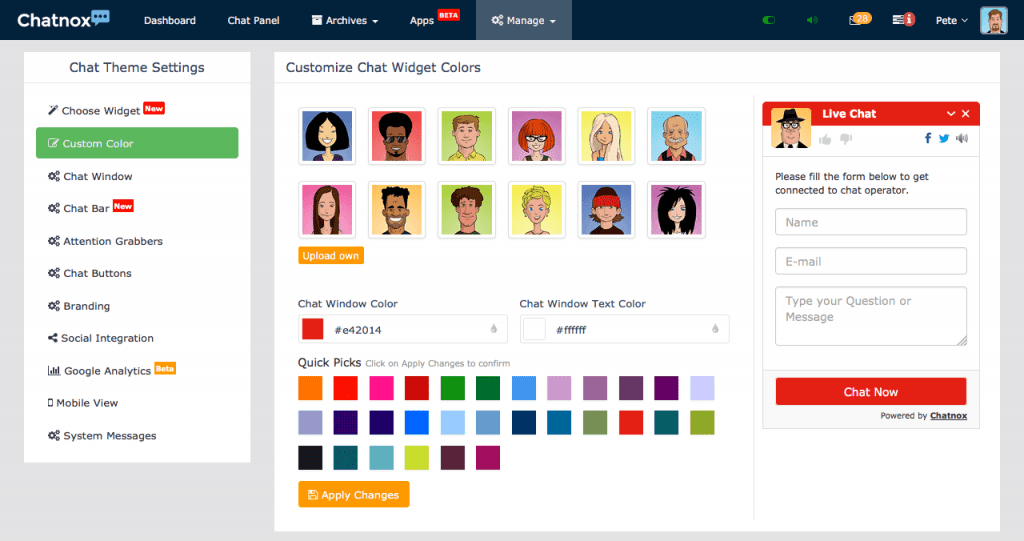Close the Live Chat preview widget
Viewport: 1024px width, 541px height.
click(x=966, y=114)
